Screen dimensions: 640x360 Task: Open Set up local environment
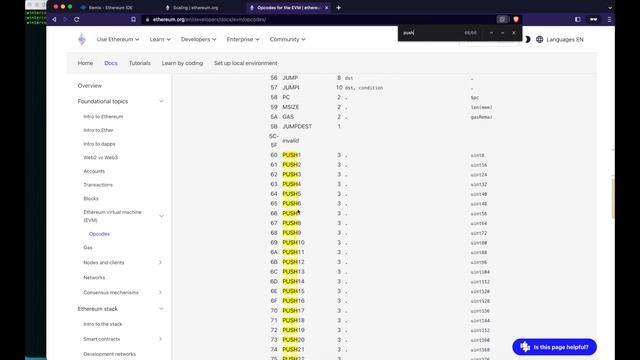coord(245,63)
